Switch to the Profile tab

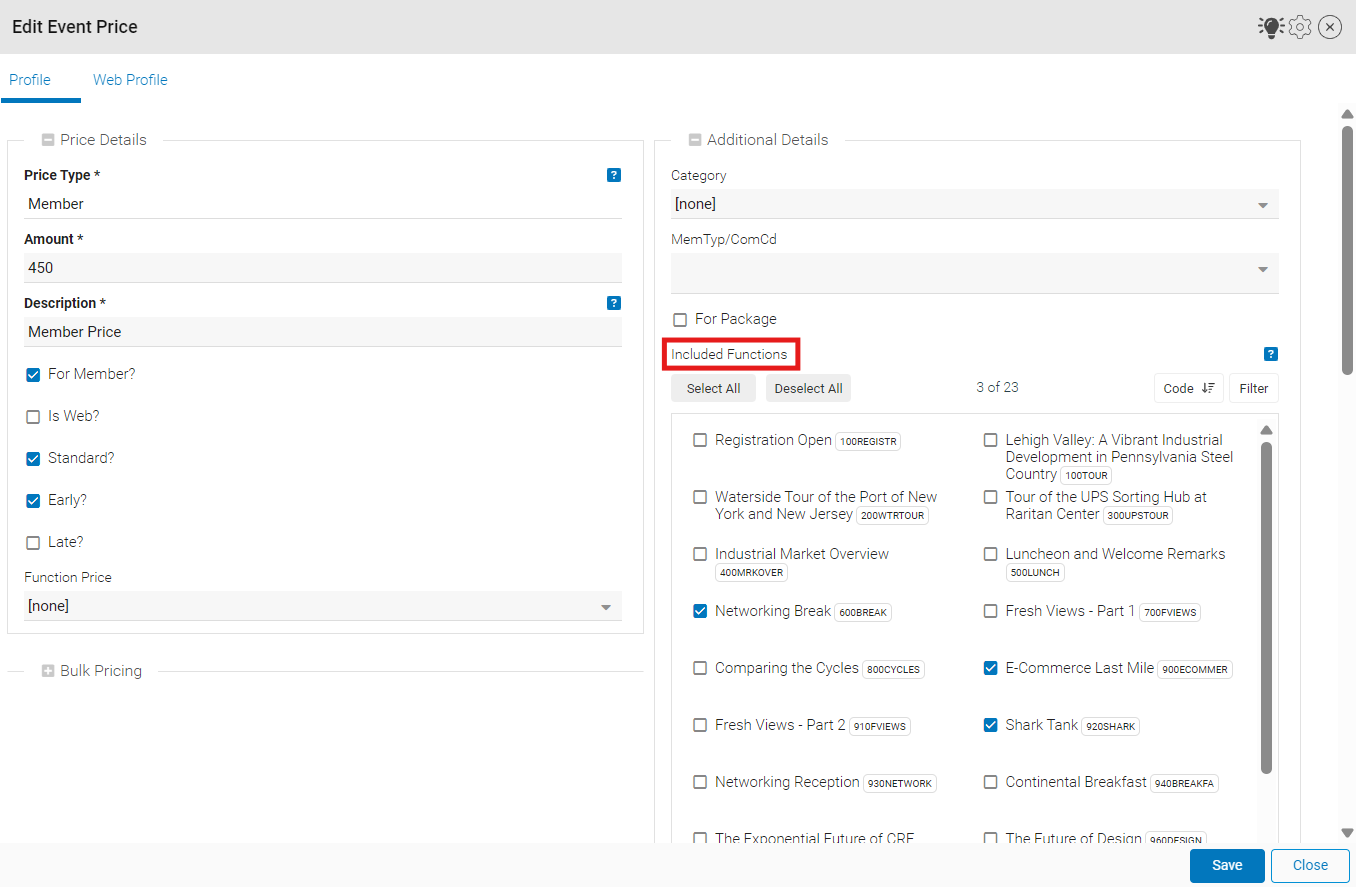pyautogui.click(x=30, y=80)
